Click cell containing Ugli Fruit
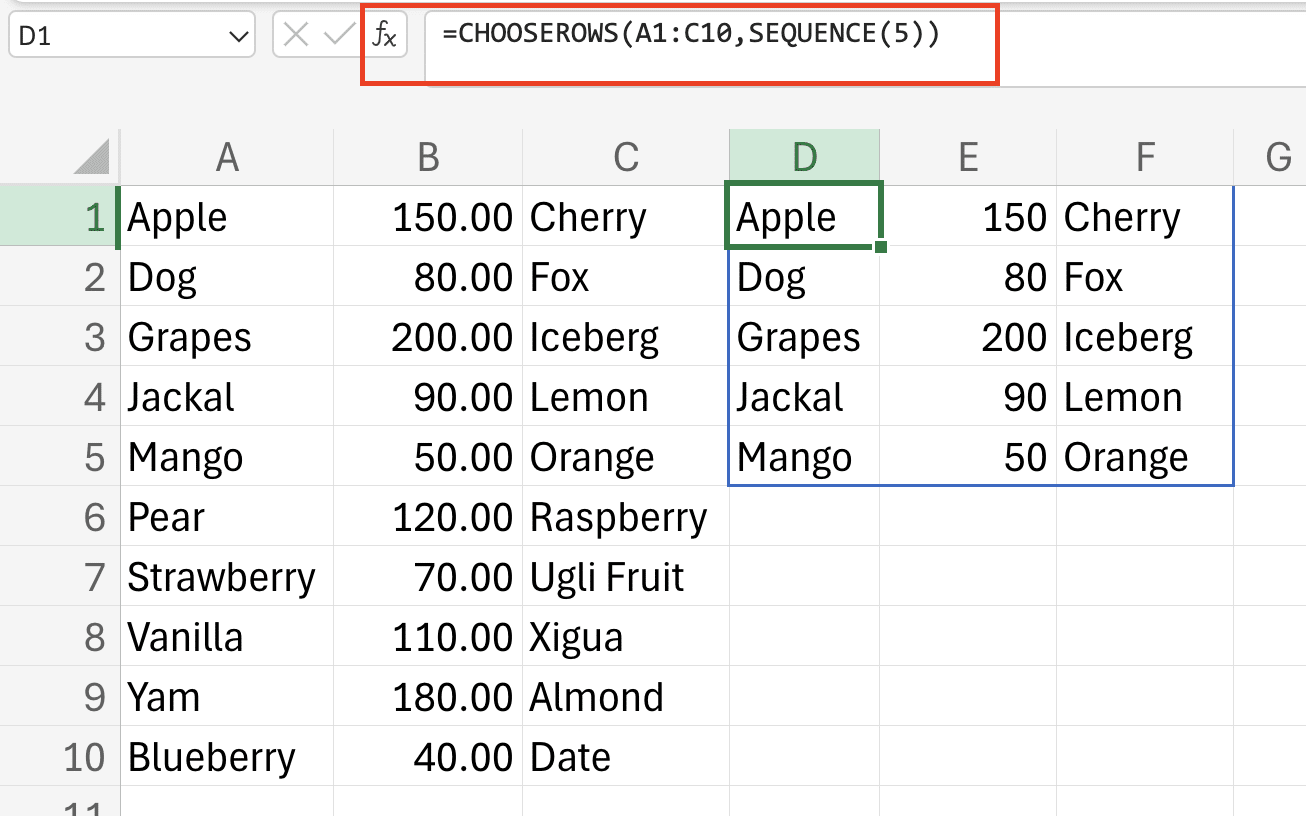 (626, 576)
